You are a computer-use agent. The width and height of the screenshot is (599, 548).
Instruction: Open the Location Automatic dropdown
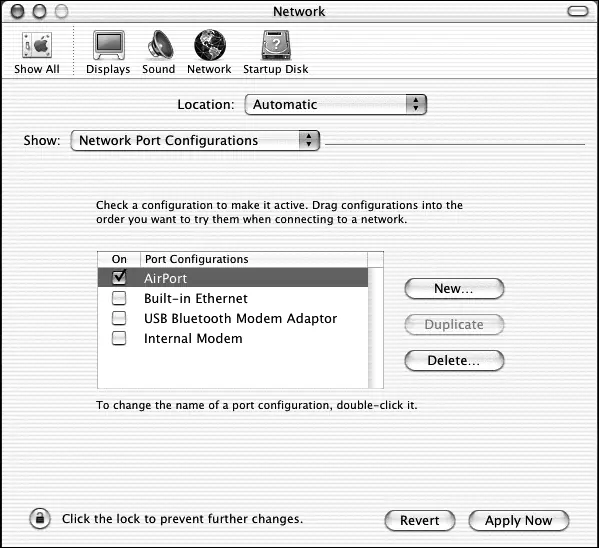[335, 104]
